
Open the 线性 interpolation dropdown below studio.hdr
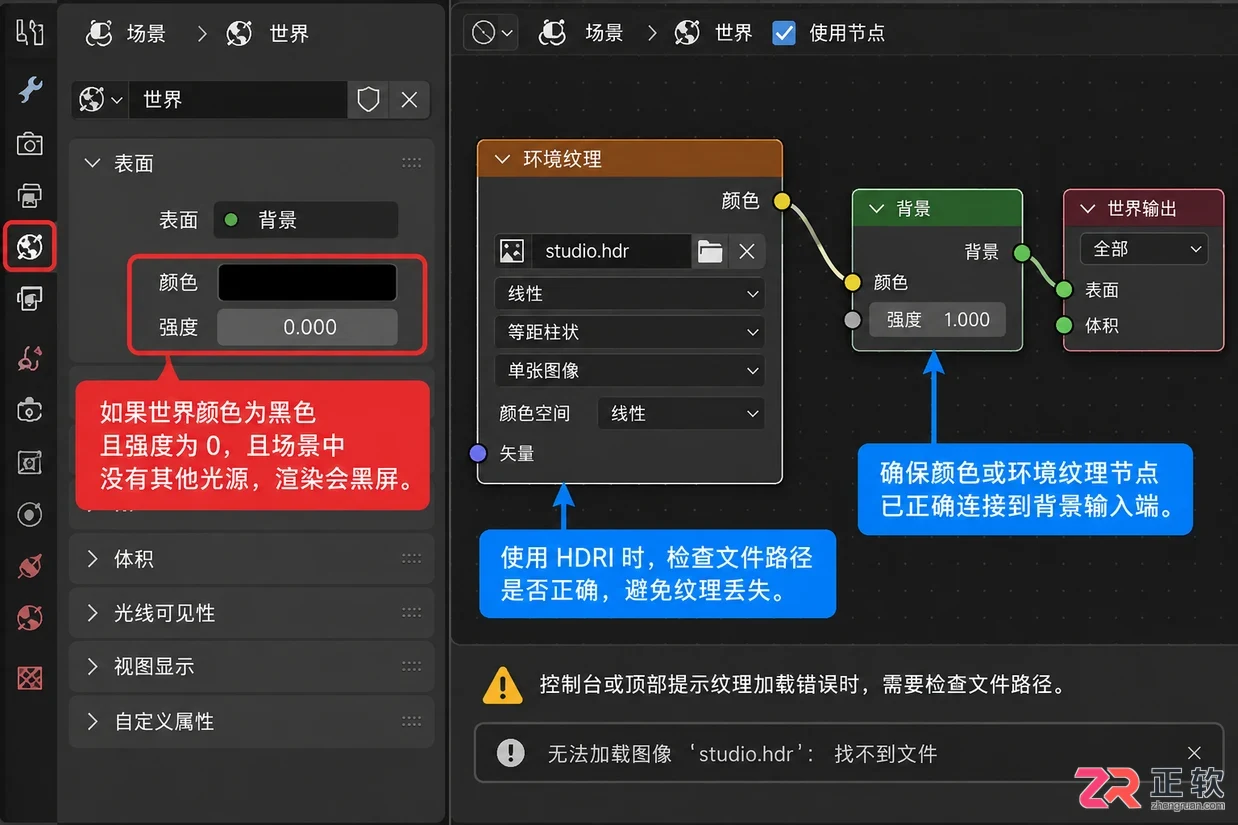(x=630, y=294)
